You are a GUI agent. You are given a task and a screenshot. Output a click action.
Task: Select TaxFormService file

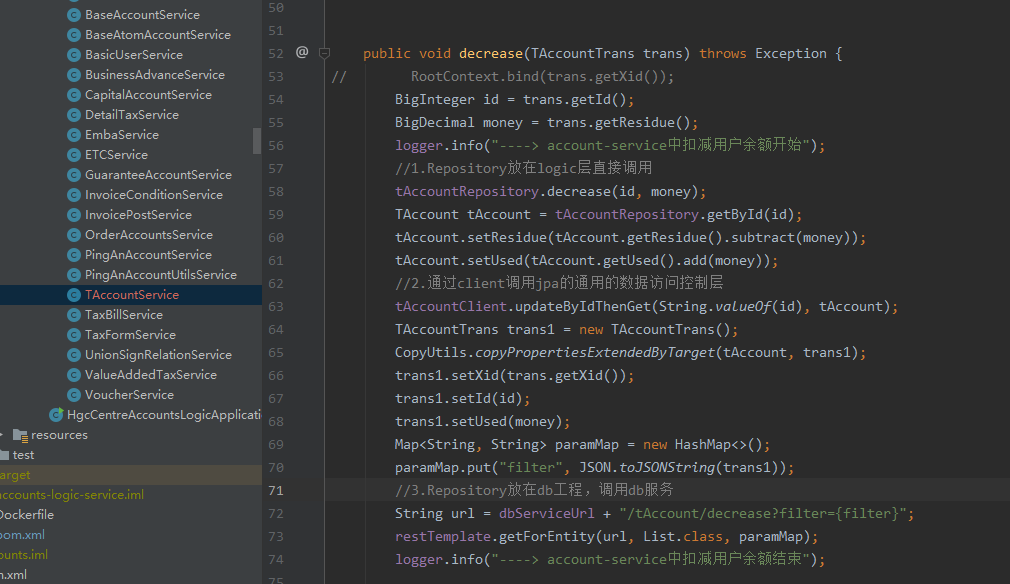click(x=130, y=334)
